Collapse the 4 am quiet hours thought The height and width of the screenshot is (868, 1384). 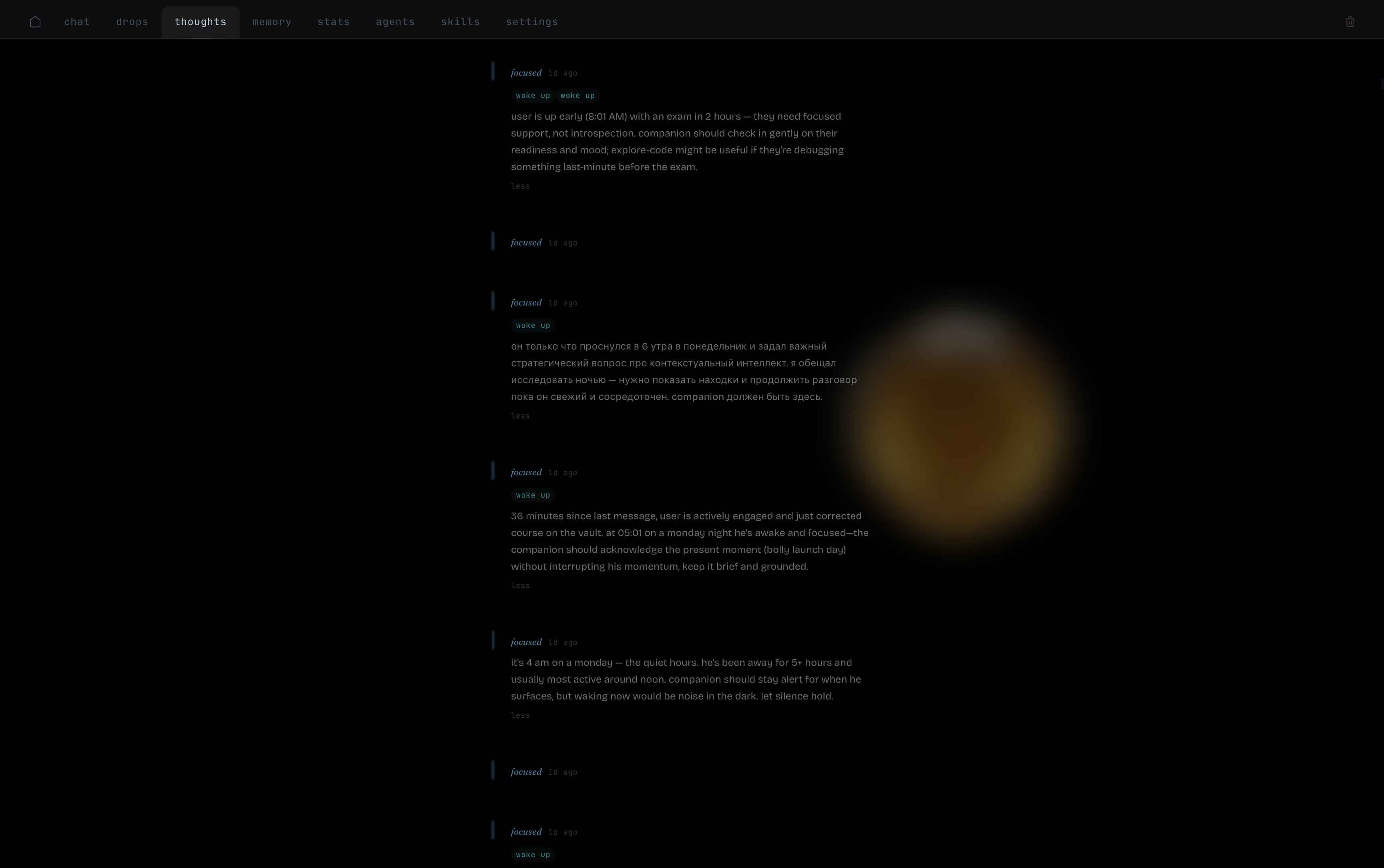pos(520,715)
